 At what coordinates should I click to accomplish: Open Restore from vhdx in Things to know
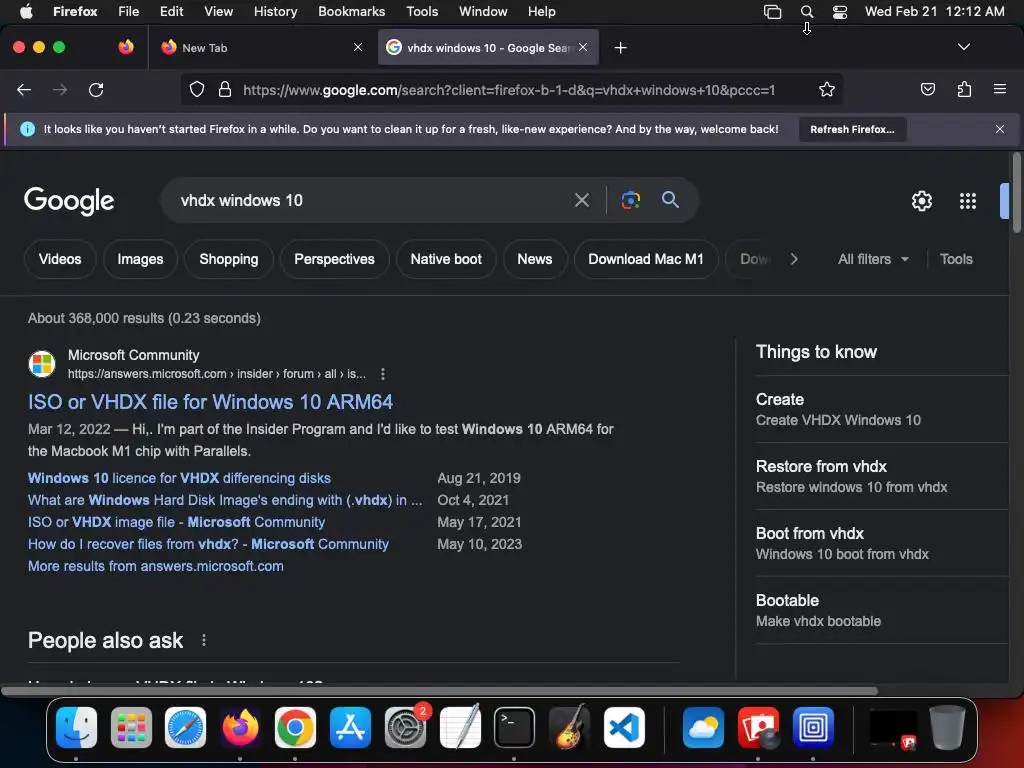(882, 476)
